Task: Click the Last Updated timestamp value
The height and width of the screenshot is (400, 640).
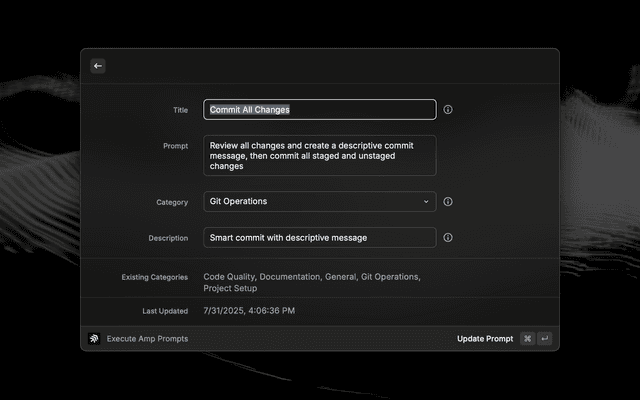Action: (249, 311)
